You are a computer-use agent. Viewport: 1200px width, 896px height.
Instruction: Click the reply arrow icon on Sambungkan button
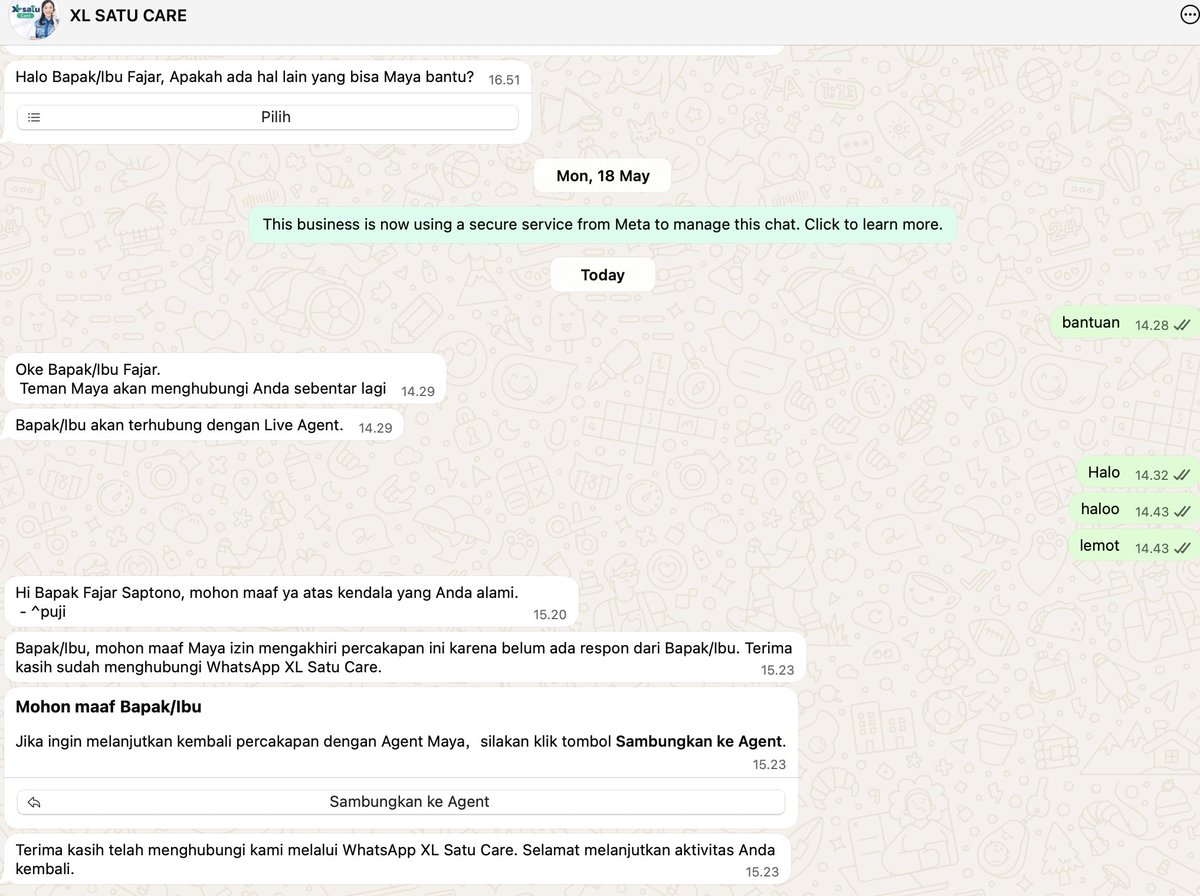coord(34,802)
